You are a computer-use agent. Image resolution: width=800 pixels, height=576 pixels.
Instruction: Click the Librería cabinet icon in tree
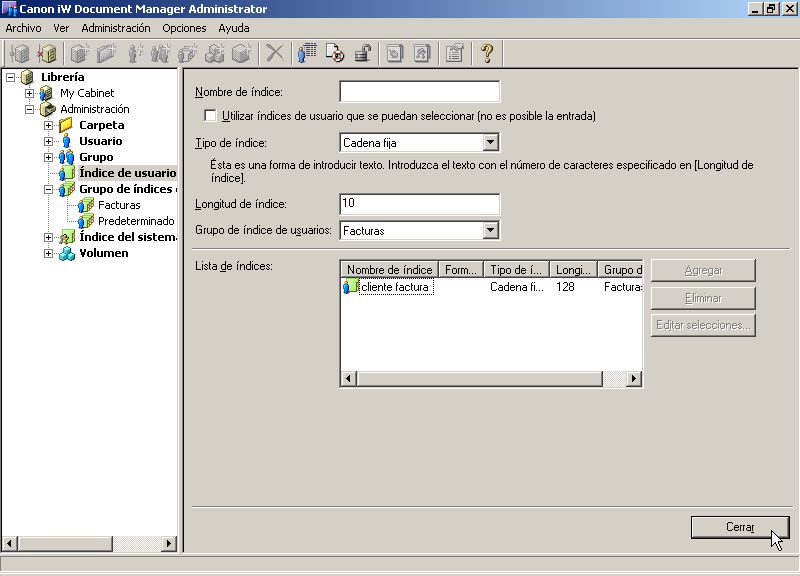coord(27,77)
